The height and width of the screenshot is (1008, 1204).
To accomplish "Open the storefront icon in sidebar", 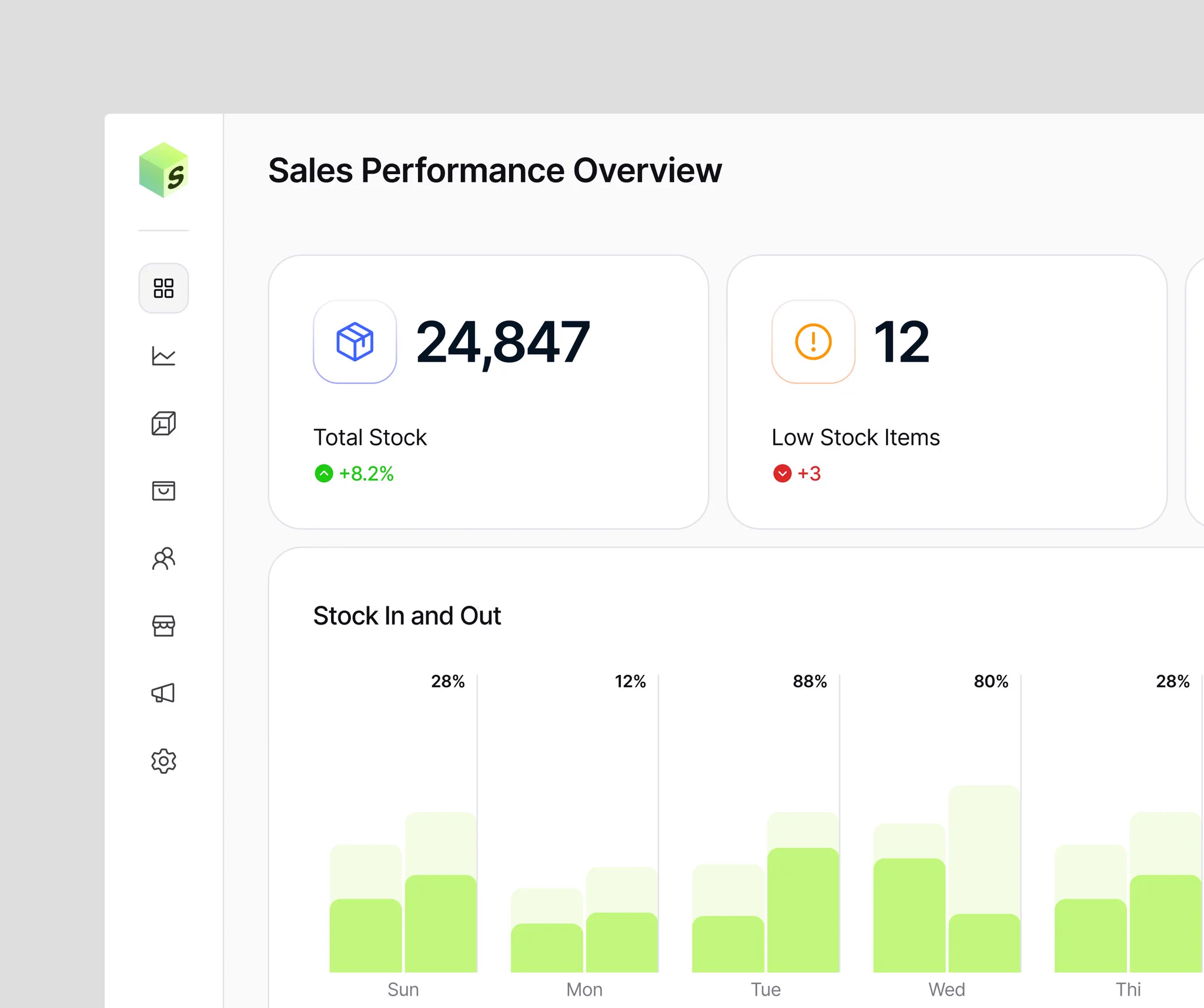I will pos(163,626).
